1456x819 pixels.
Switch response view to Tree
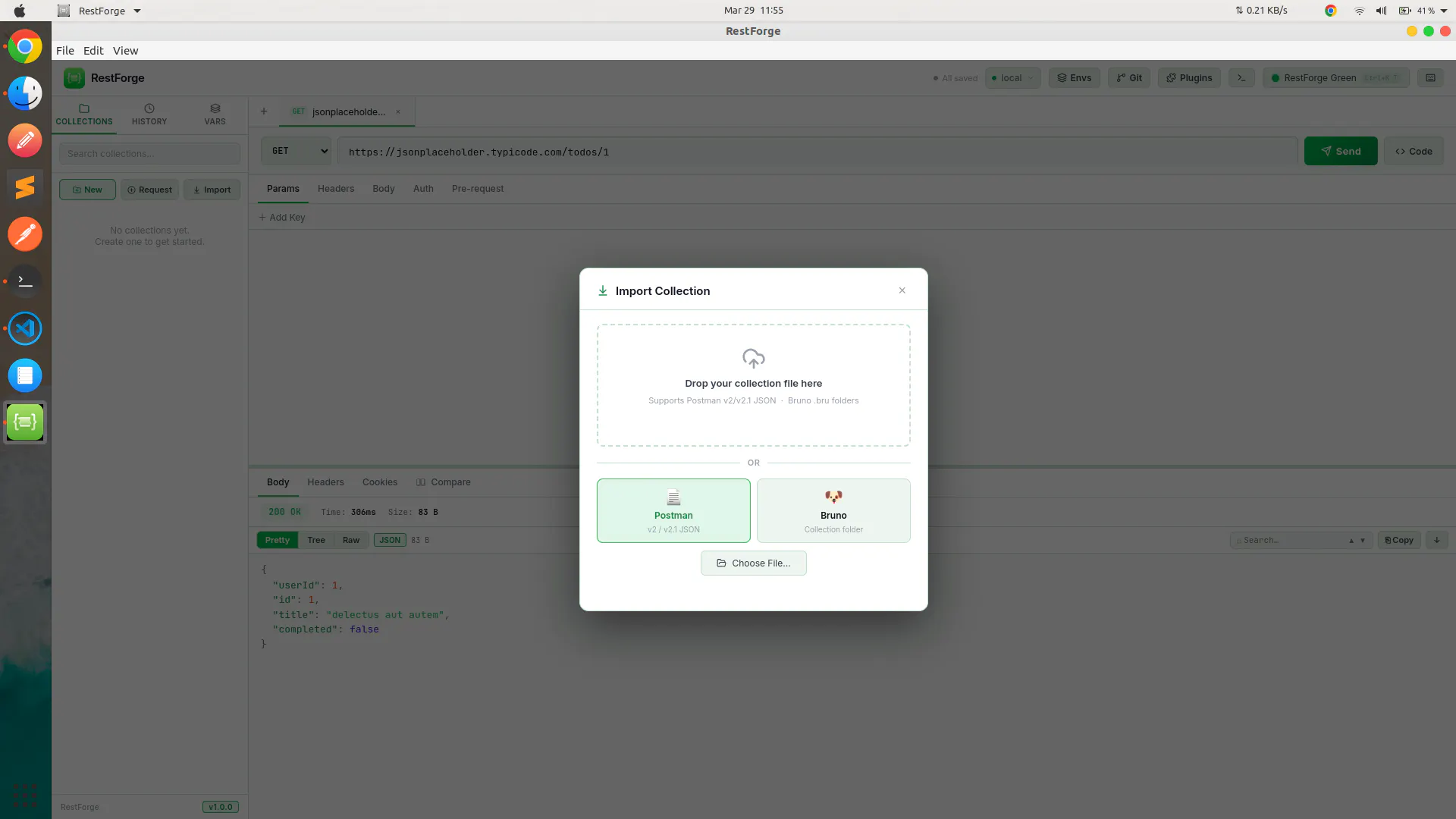(316, 541)
